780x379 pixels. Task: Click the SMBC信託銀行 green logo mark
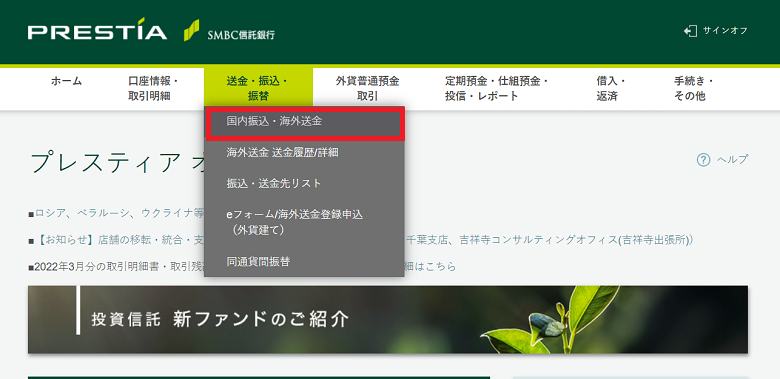point(192,30)
